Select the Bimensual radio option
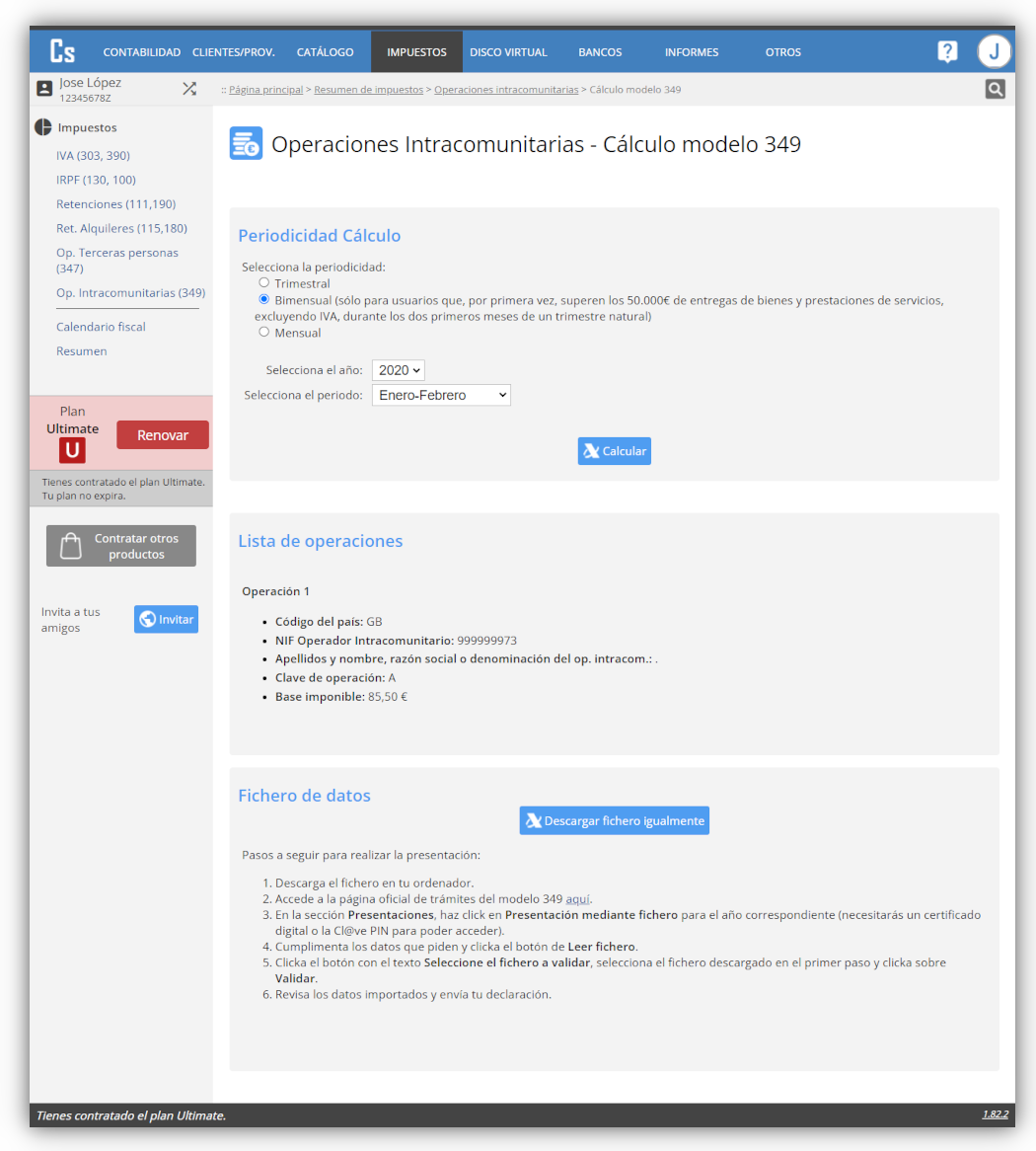Viewport: 1036px width, 1151px height. (x=263, y=299)
